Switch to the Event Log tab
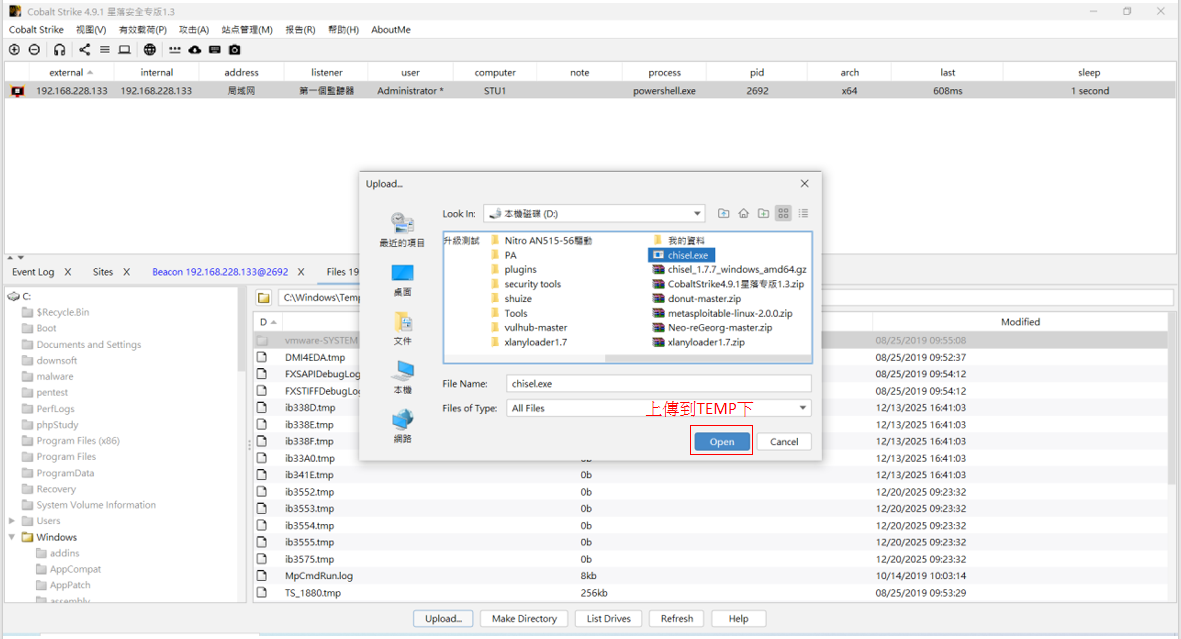Screen dimensions: 1181x639 pos(33,272)
